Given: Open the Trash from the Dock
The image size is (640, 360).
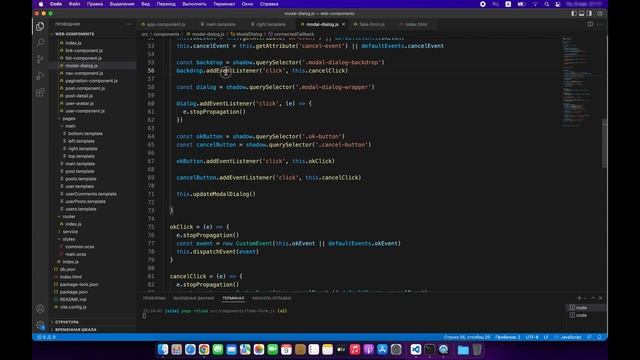Looking at the screenshot, I should 477,349.
